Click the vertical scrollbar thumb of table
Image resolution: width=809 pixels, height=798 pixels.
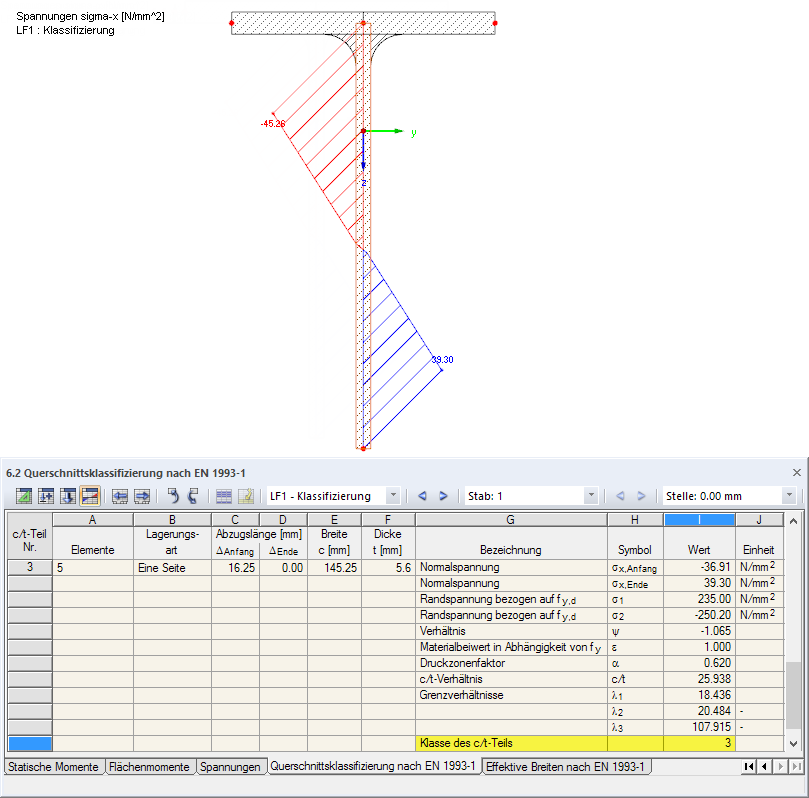pos(794,696)
